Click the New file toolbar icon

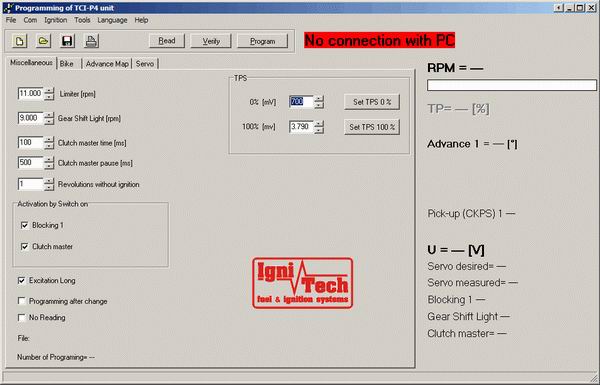point(20,41)
